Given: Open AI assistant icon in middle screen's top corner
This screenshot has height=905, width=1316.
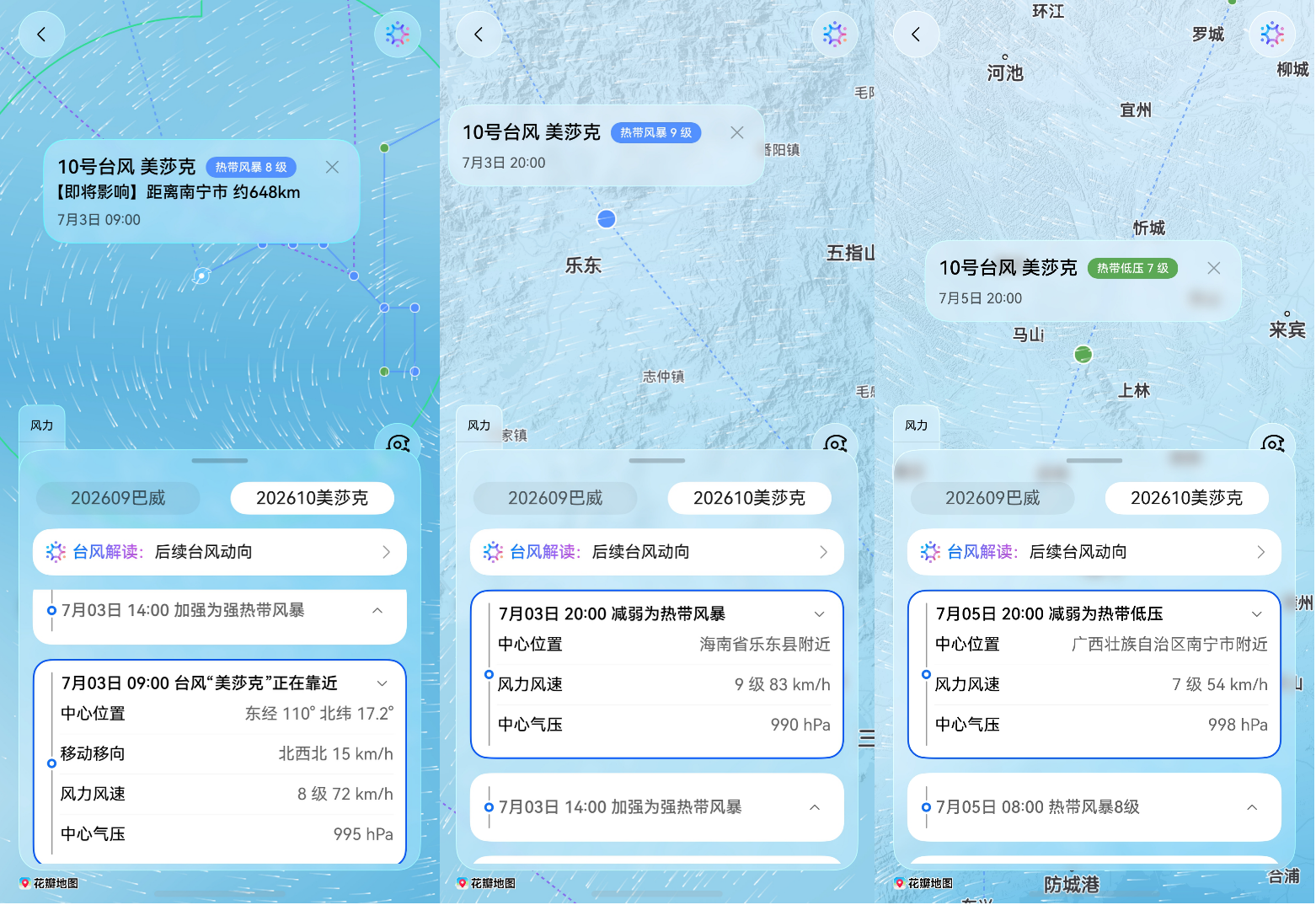Looking at the screenshot, I should [835, 35].
